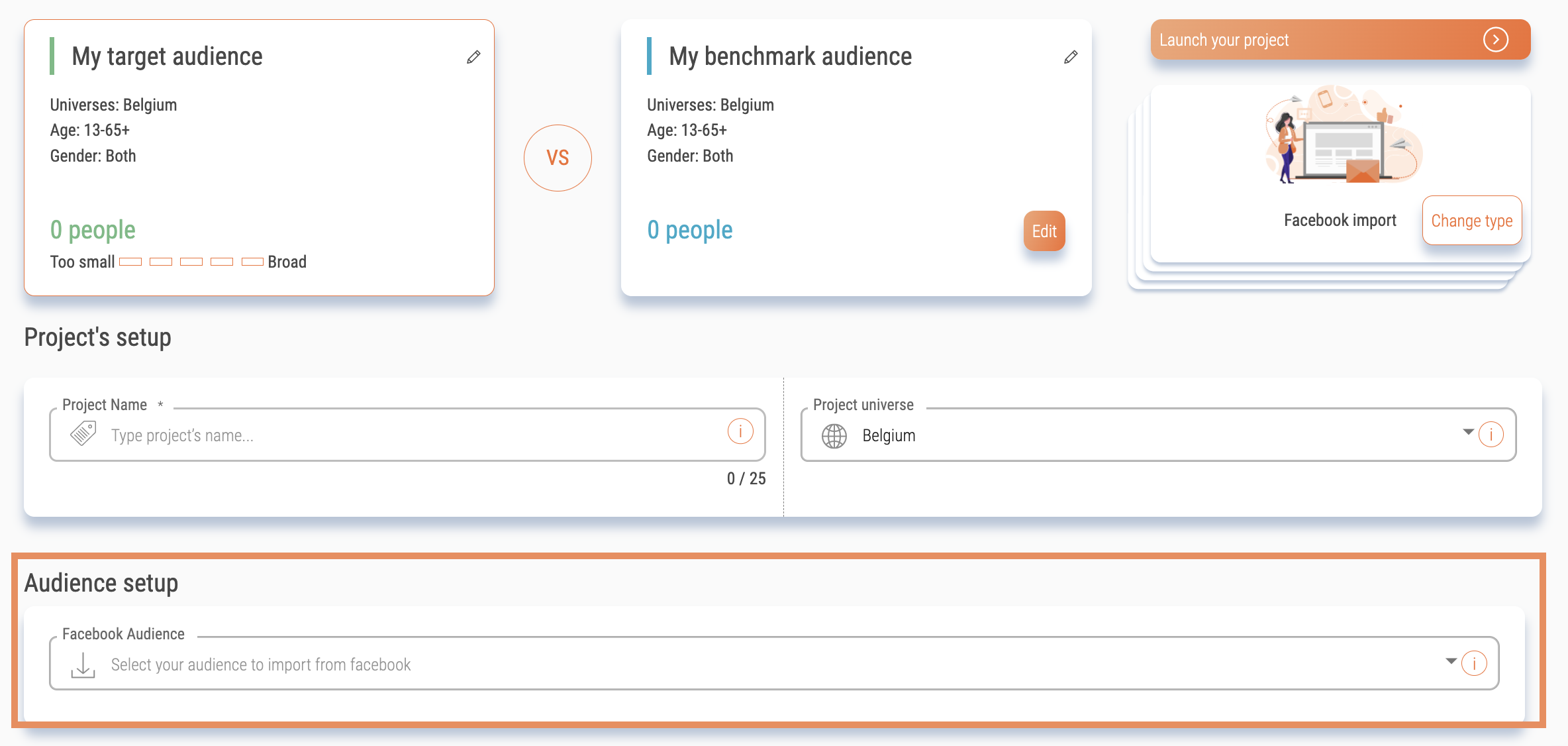The image size is (1568, 746).
Task: Click benchmark audience pencil icon
Action: (1071, 57)
